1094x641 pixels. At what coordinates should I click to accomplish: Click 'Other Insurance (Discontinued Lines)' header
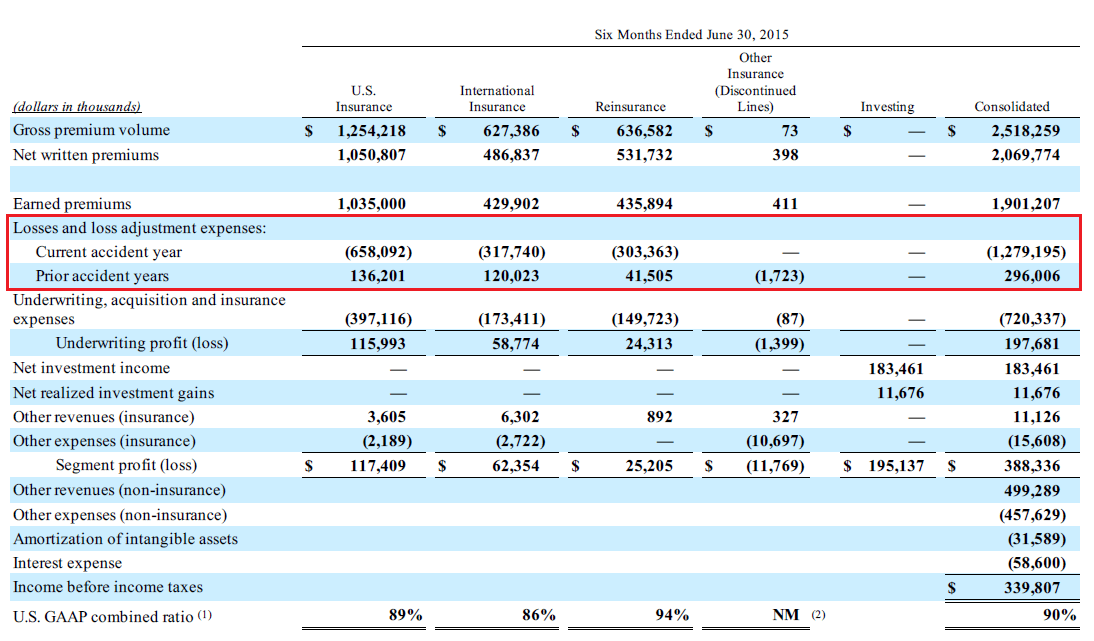(755, 82)
